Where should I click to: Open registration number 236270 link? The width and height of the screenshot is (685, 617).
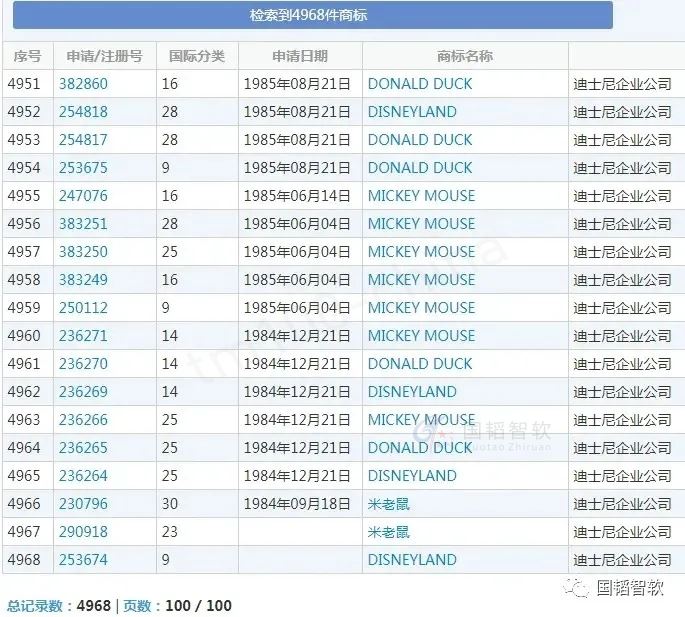coord(83,363)
